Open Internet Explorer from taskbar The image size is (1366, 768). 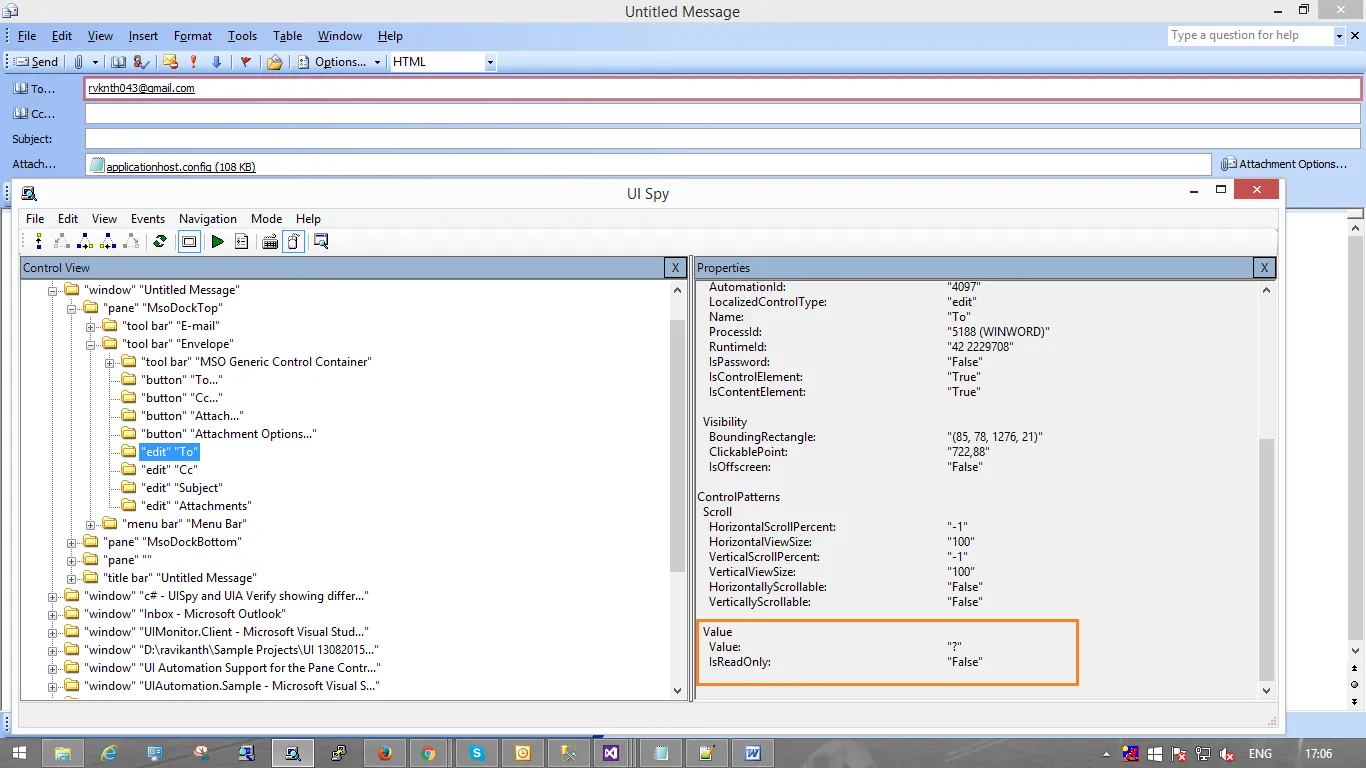coord(110,753)
